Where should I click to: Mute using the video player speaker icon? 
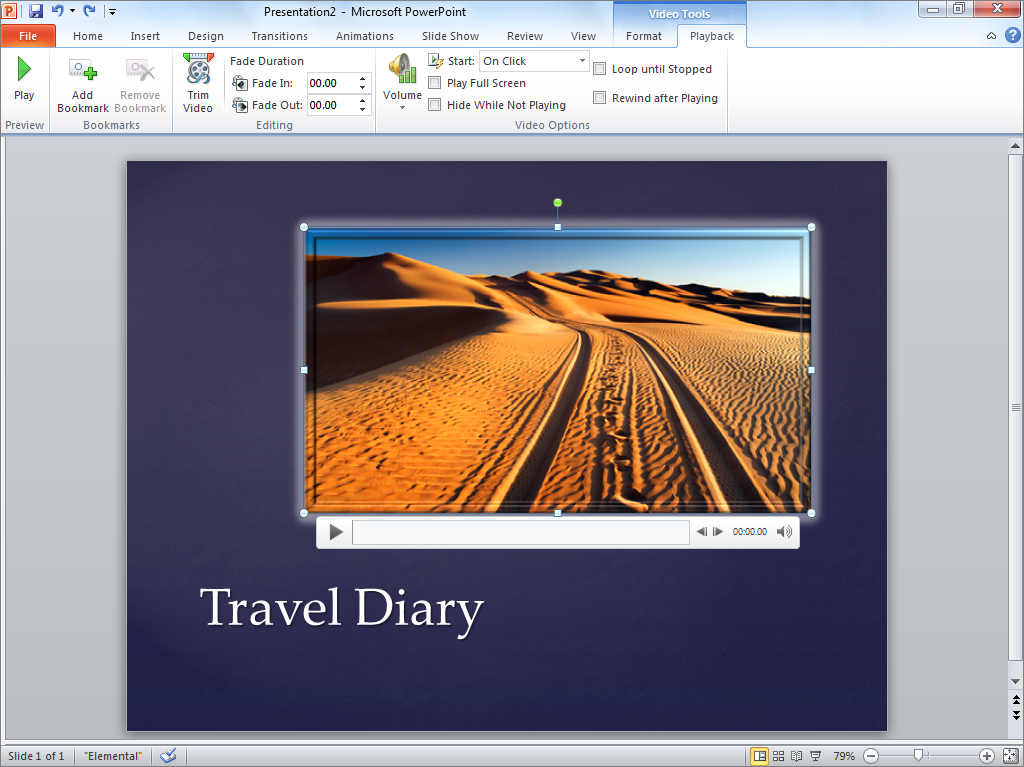[x=785, y=532]
